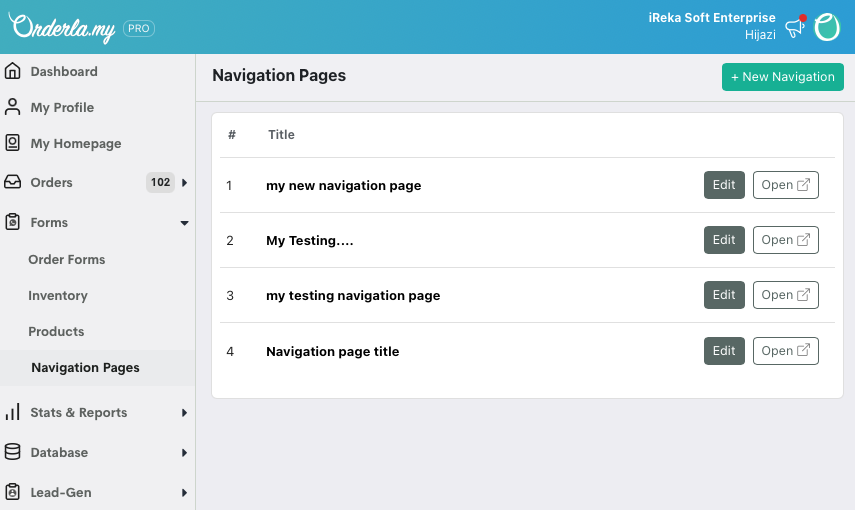Open Order Forms in the sidebar
Screen dimensions: 855x510
[66, 259]
